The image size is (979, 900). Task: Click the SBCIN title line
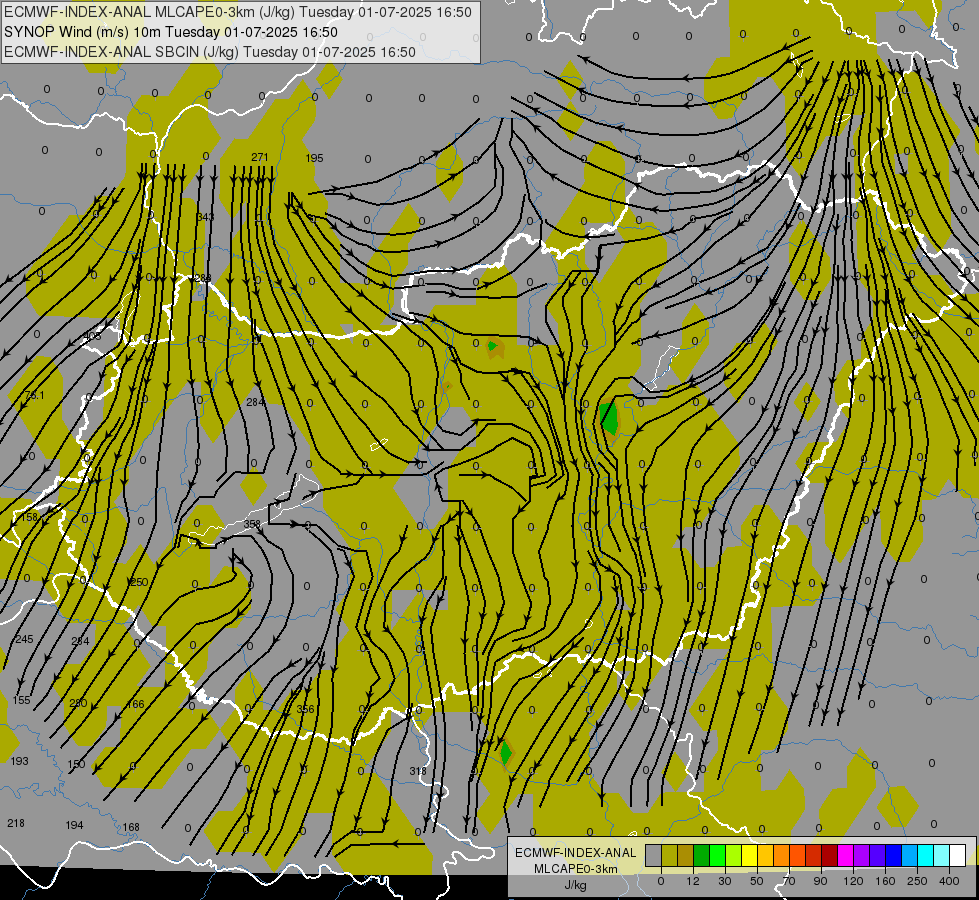tap(210, 52)
